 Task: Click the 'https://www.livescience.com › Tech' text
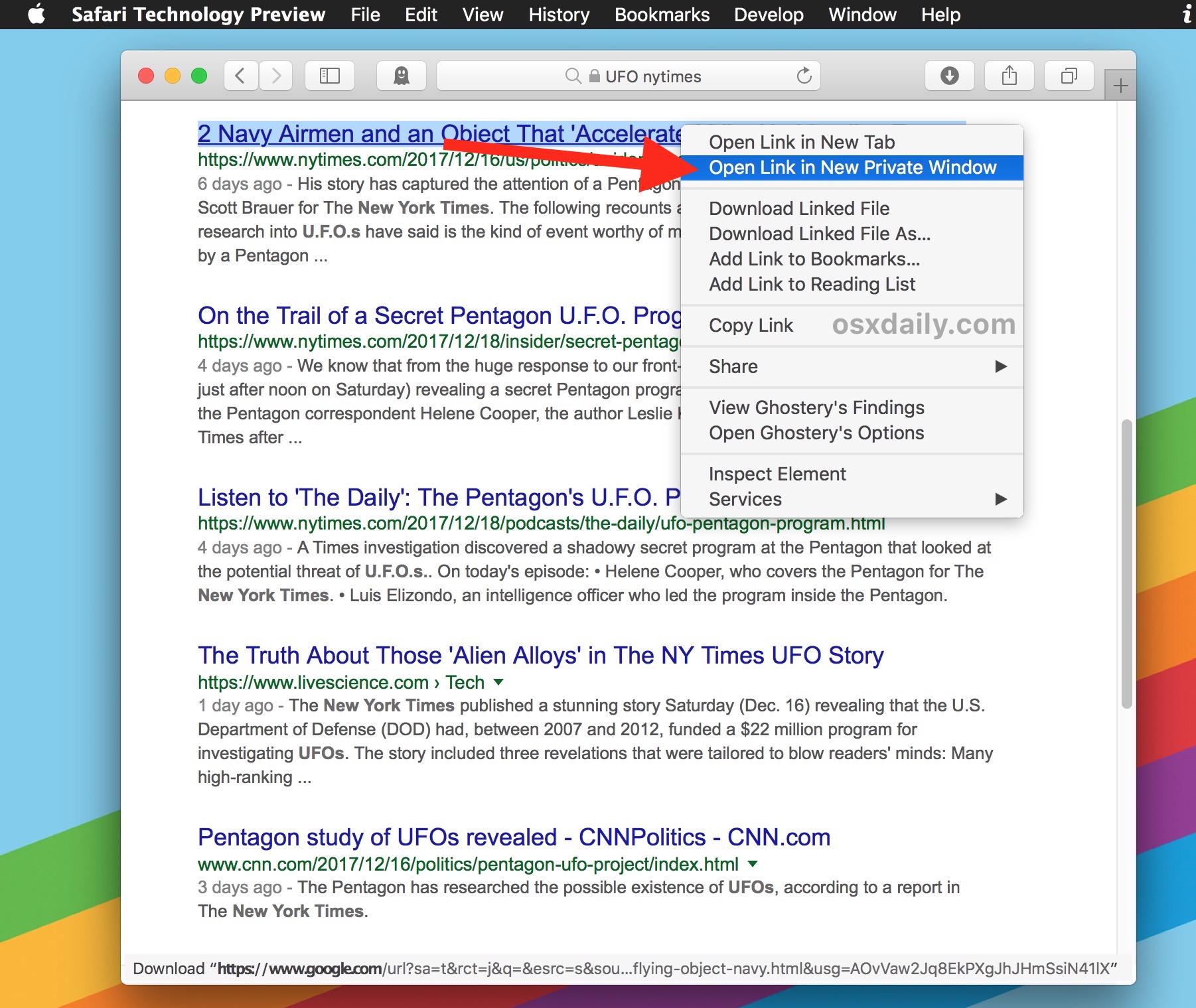coord(341,682)
